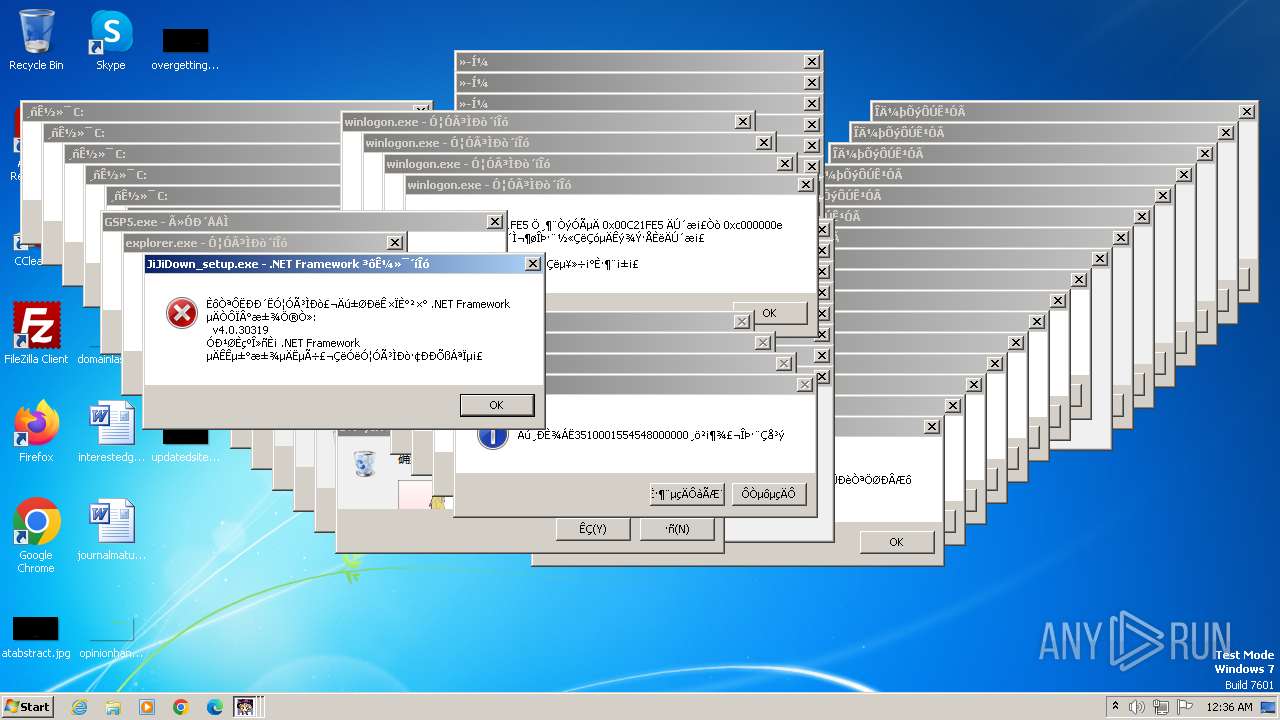Open the Recycle Bin desktop icon

(36, 40)
